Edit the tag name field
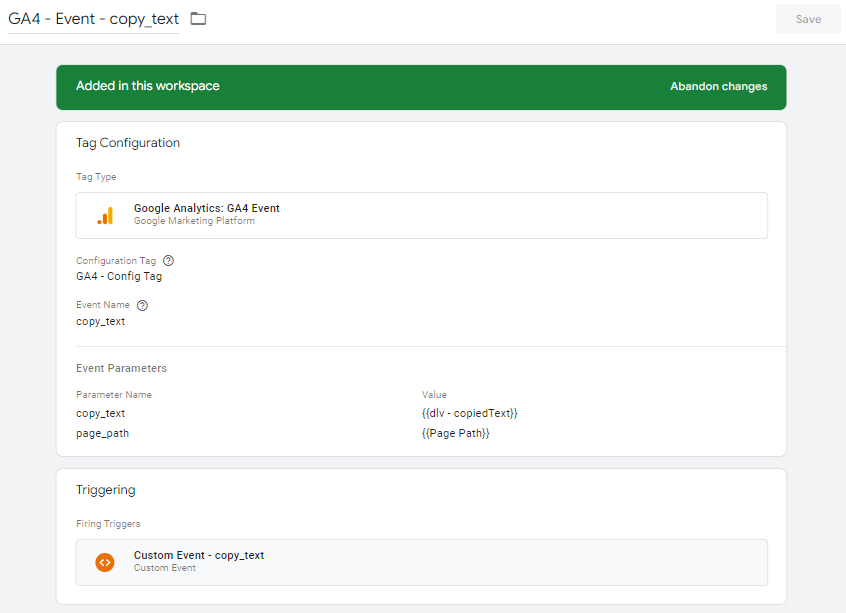846x613 pixels. (93, 19)
